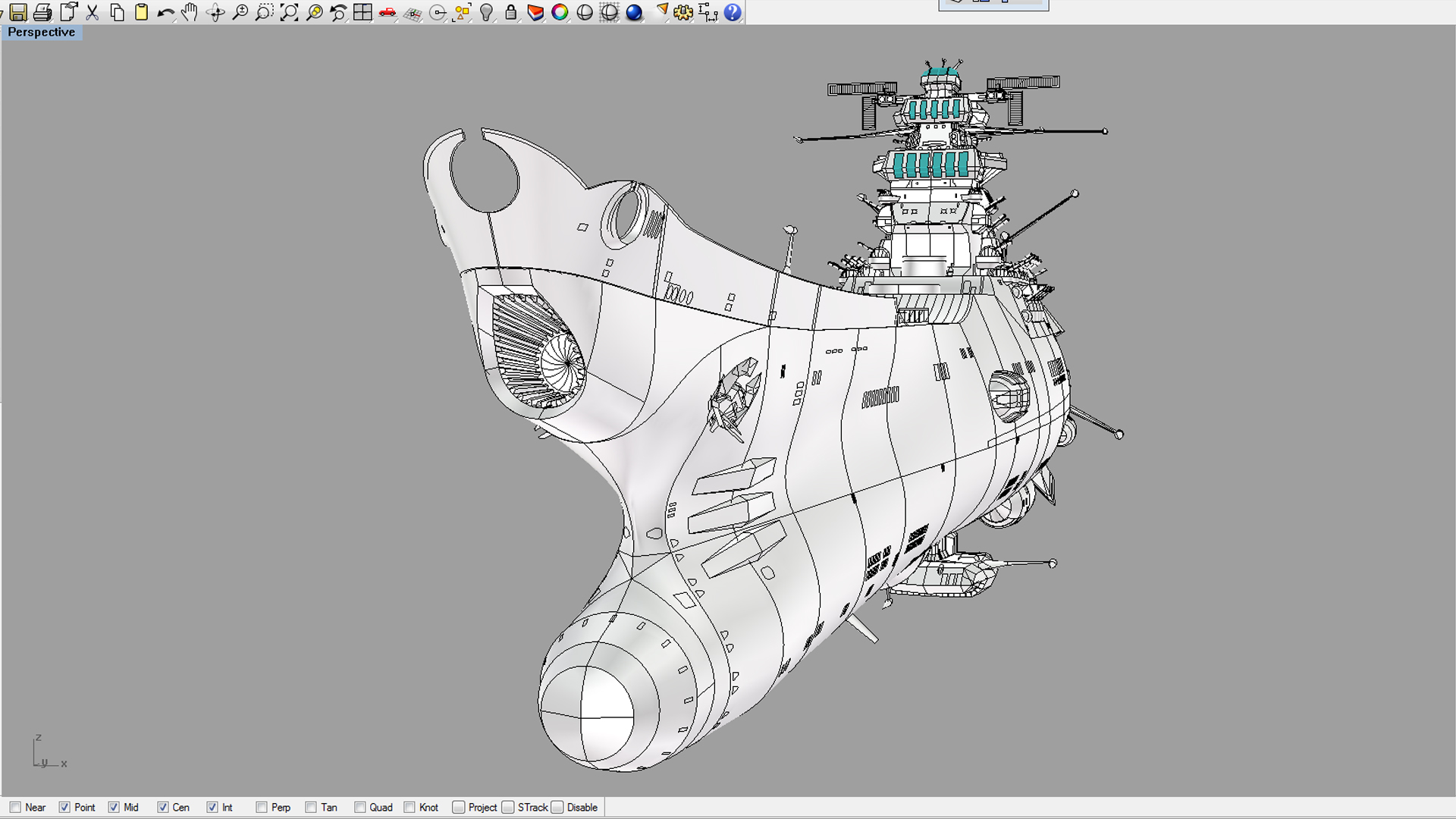This screenshot has height=819, width=1456.
Task: Toggle the Disable osnaps option
Action: pyautogui.click(x=557, y=808)
